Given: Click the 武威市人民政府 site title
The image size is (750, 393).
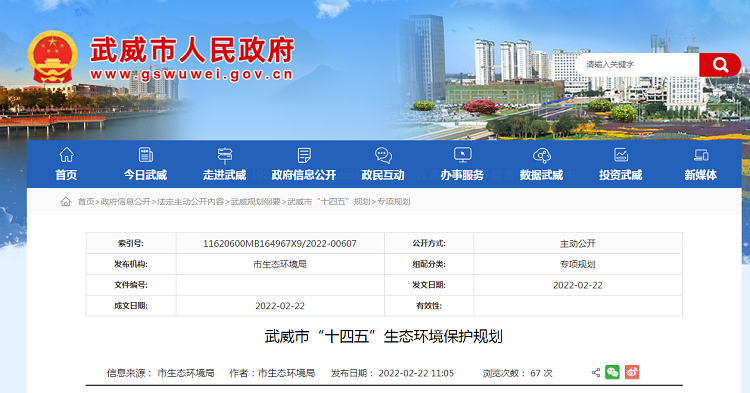Looking at the screenshot, I should [x=192, y=50].
